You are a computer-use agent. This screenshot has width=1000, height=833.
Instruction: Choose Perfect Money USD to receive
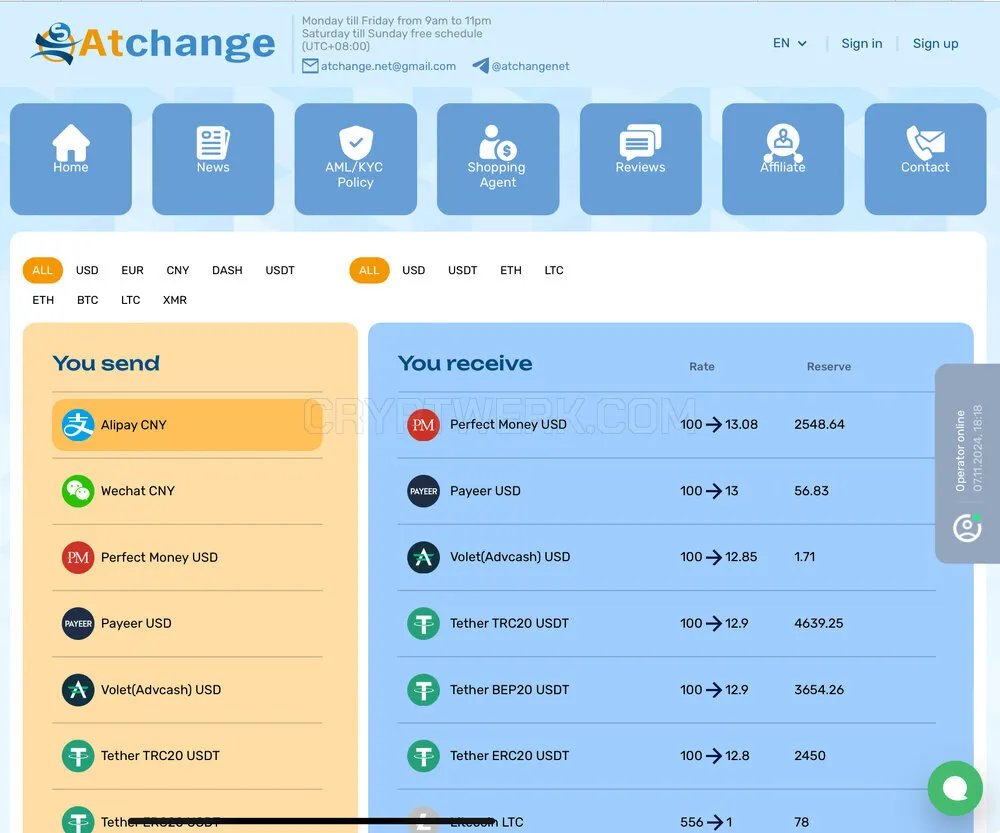[x=666, y=425]
